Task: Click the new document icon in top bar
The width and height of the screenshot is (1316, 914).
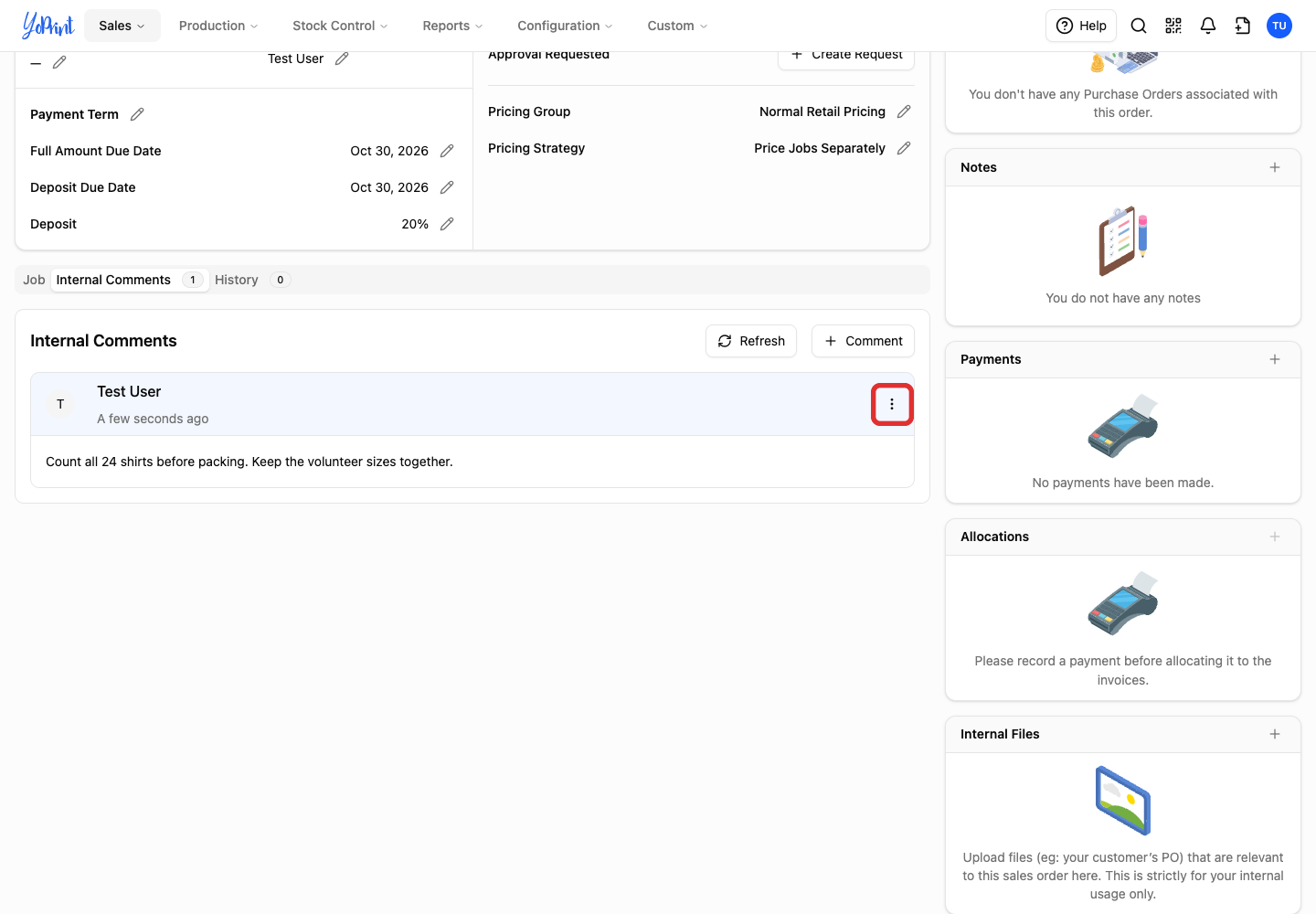Action: 1243,26
